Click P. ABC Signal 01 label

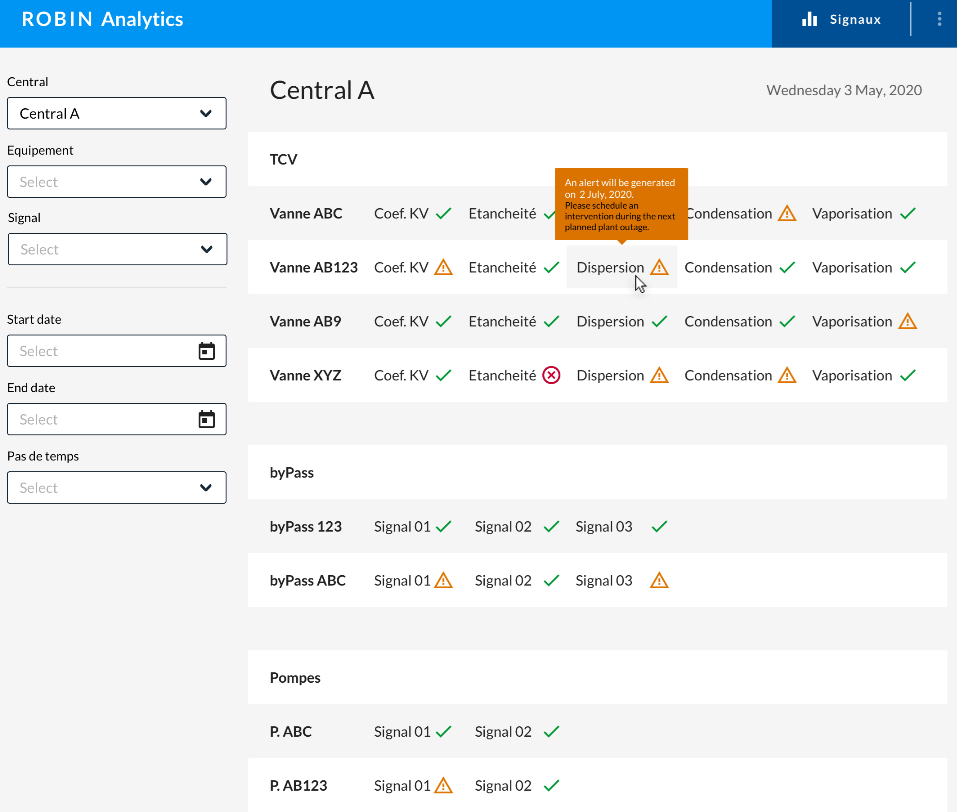[x=402, y=732]
